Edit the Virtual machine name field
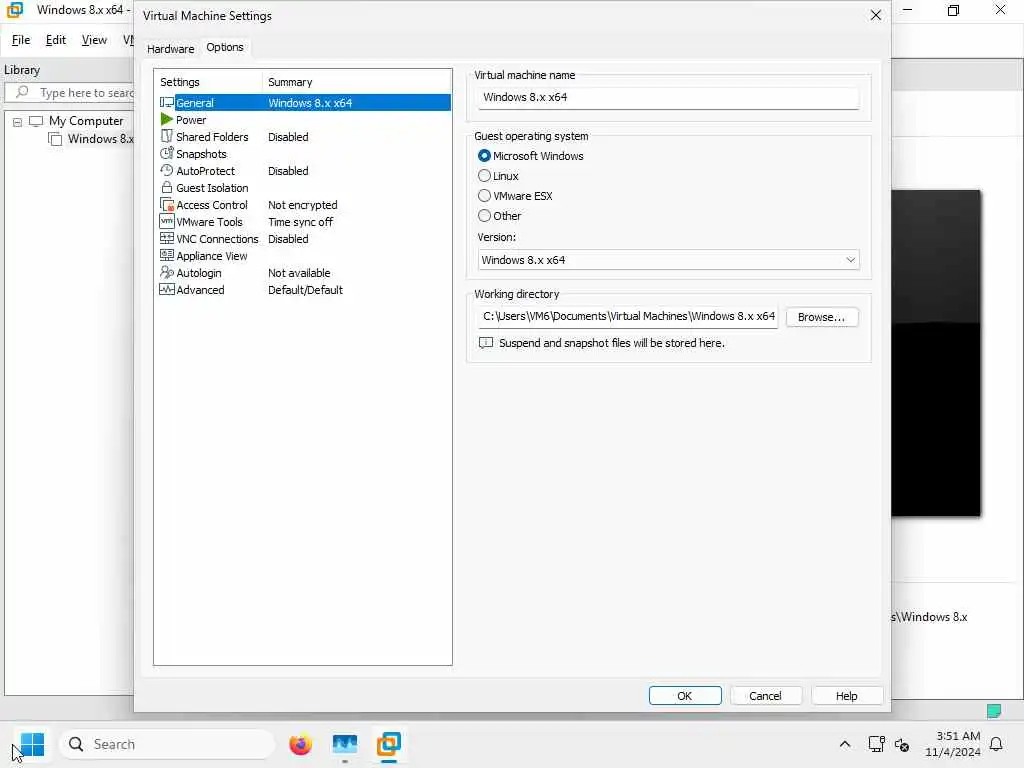Screen dimensions: 1024x768 (x=668, y=97)
